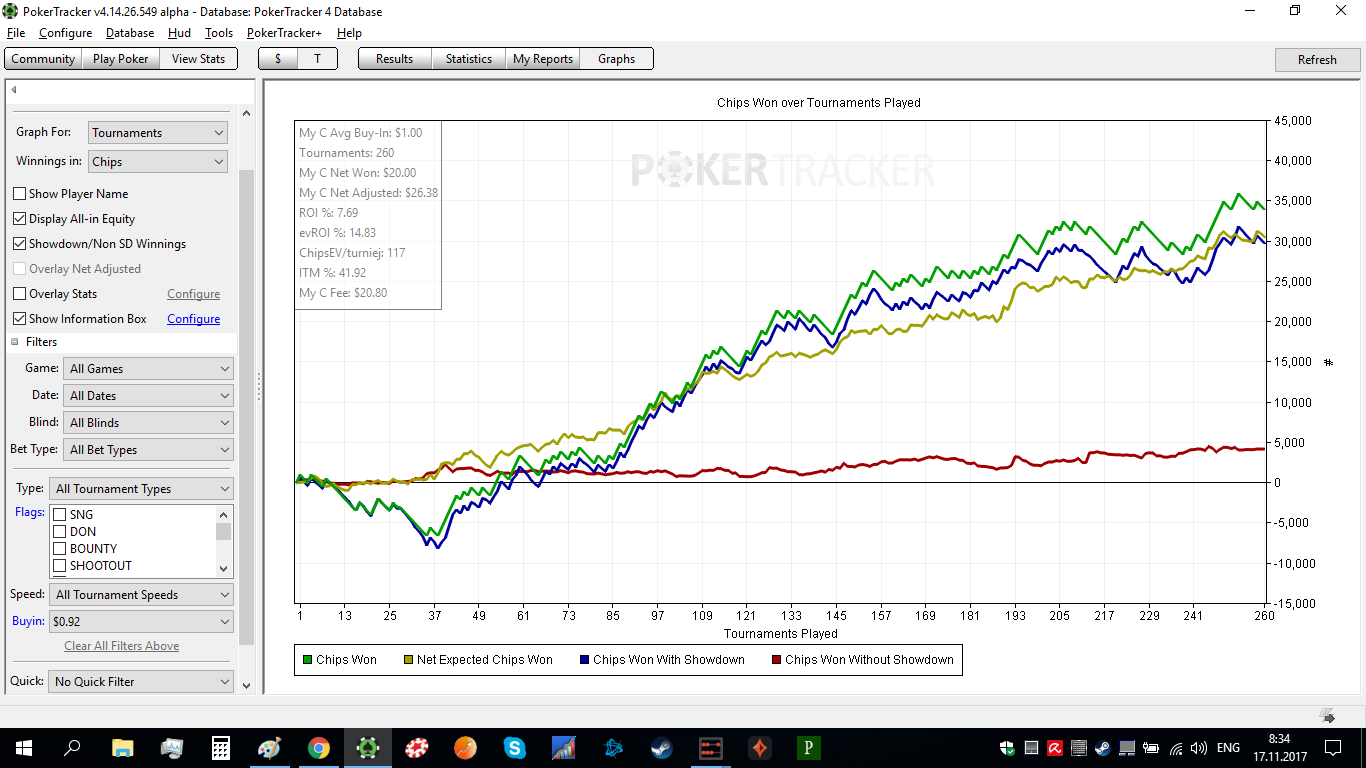Open the system monitor taskbar icon
The height and width of the screenshot is (768, 1366).
tap(172, 747)
